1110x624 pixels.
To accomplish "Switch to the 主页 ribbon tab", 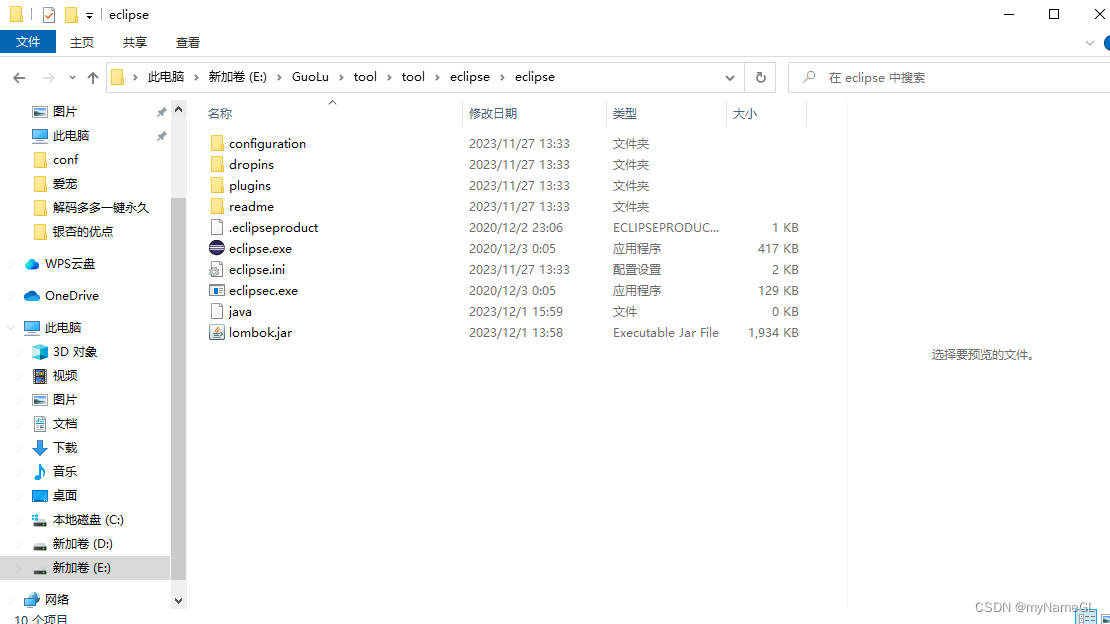I will tap(81, 42).
